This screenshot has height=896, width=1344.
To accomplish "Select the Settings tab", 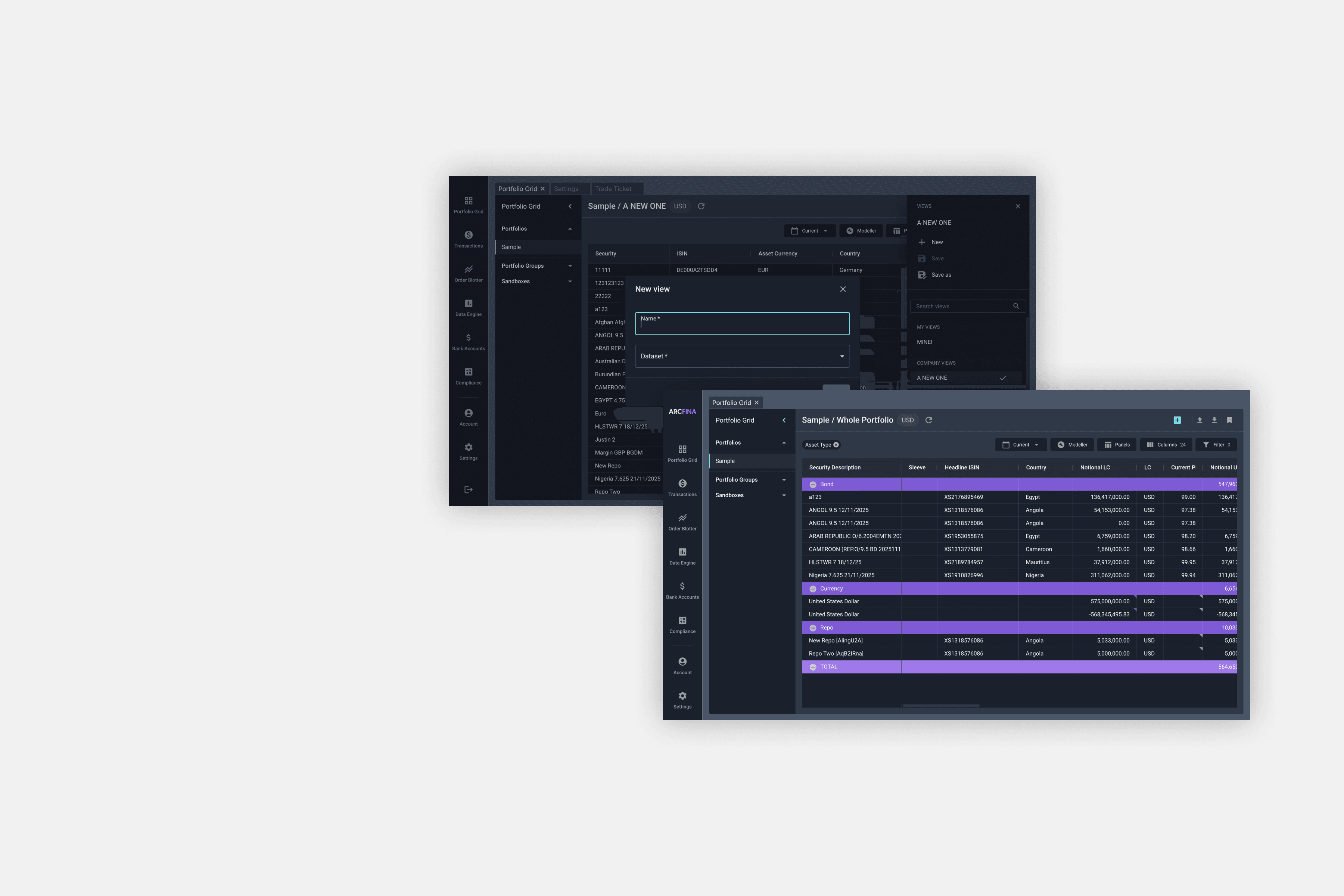I will click(566, 189).
